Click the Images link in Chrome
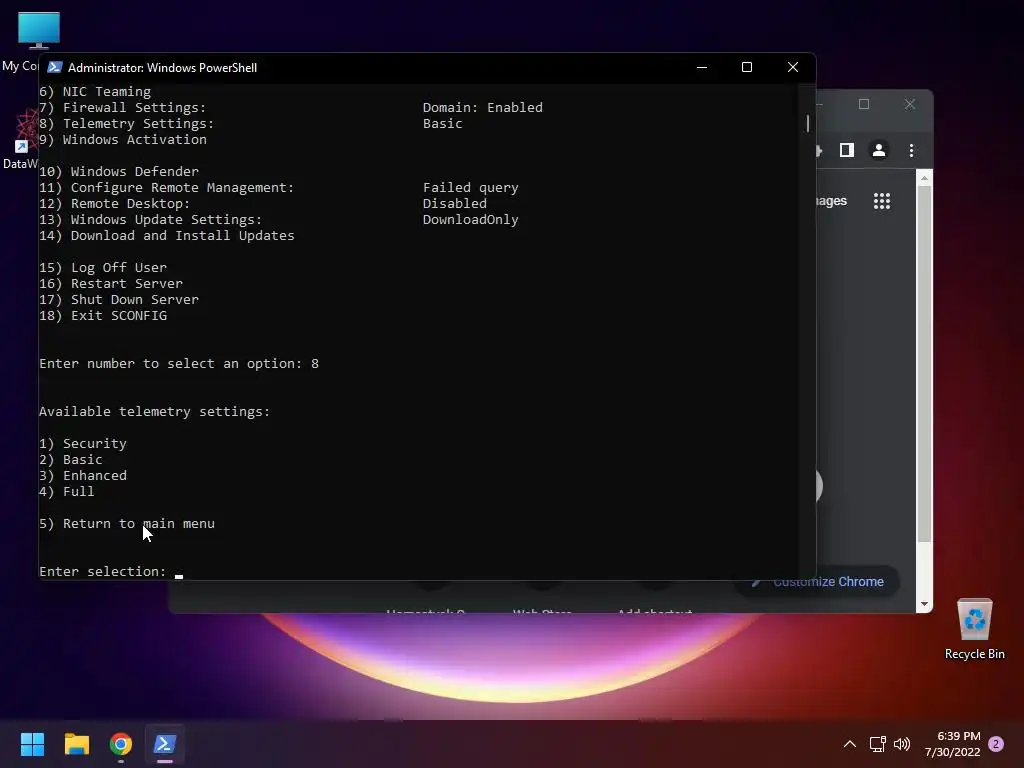This screenshot has height=768, width=1024. tap(832, 200)
